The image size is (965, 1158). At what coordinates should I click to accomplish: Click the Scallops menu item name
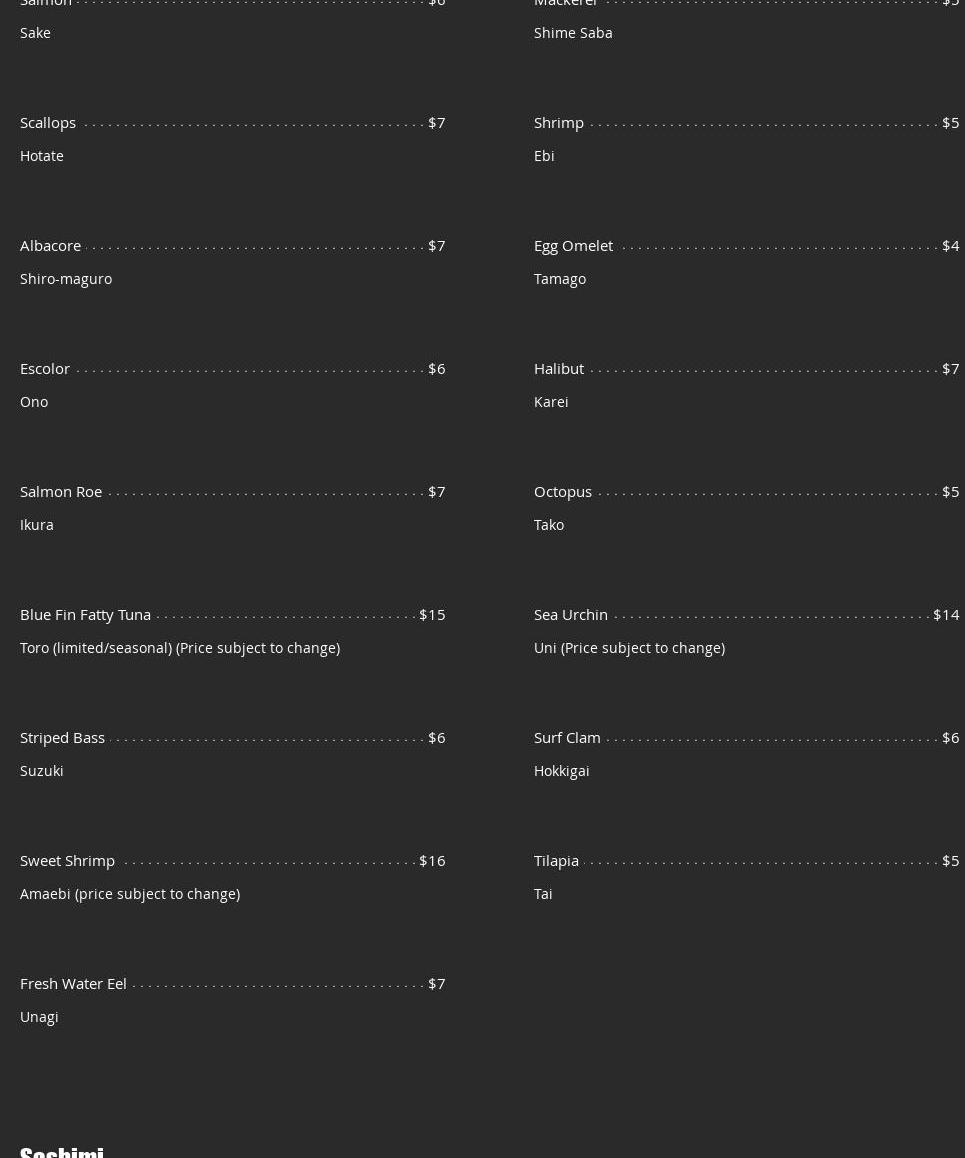click(x=48, y=122)
